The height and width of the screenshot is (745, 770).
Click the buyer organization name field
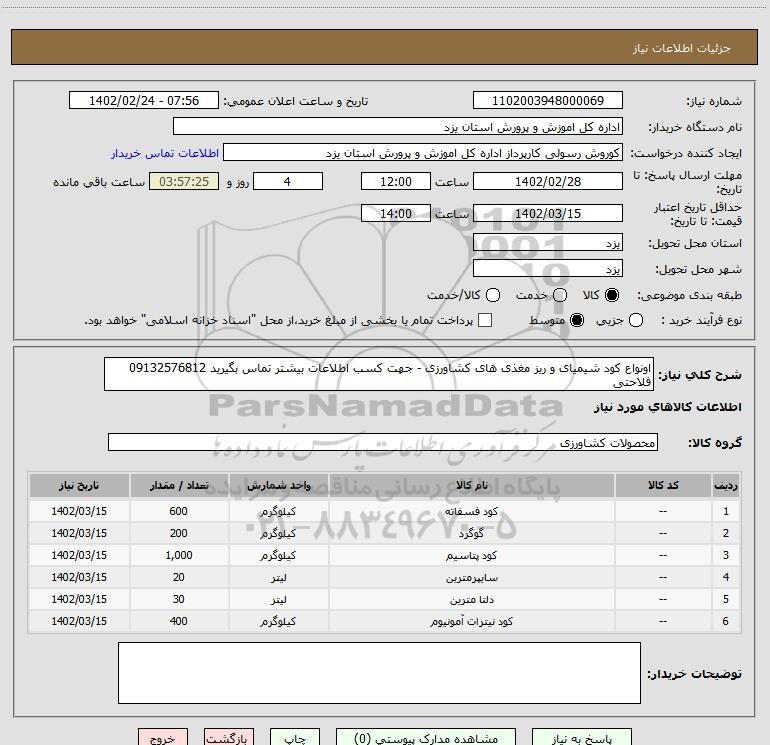tap(398, 127)
